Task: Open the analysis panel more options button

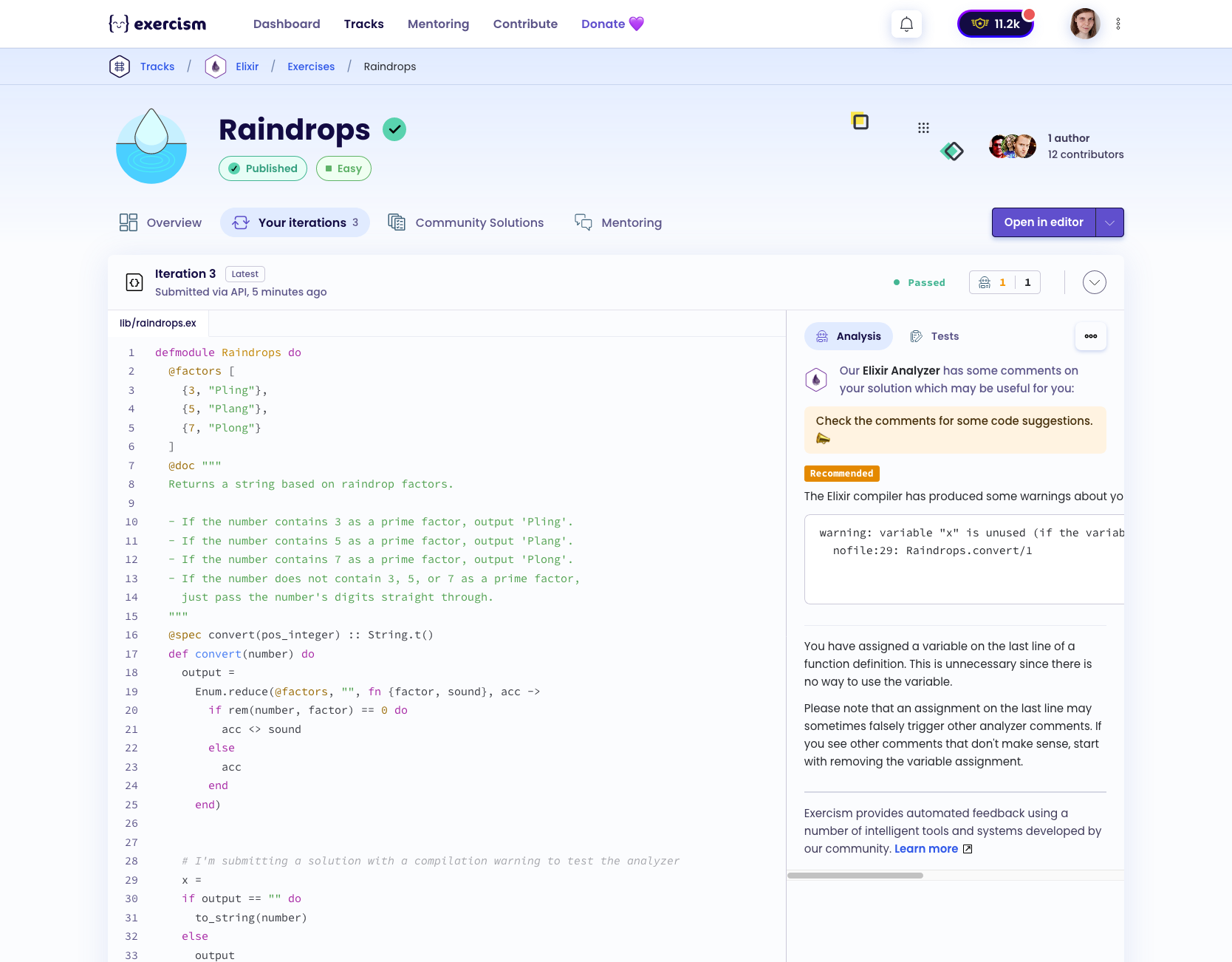Action: click(x=1091, y=336)
